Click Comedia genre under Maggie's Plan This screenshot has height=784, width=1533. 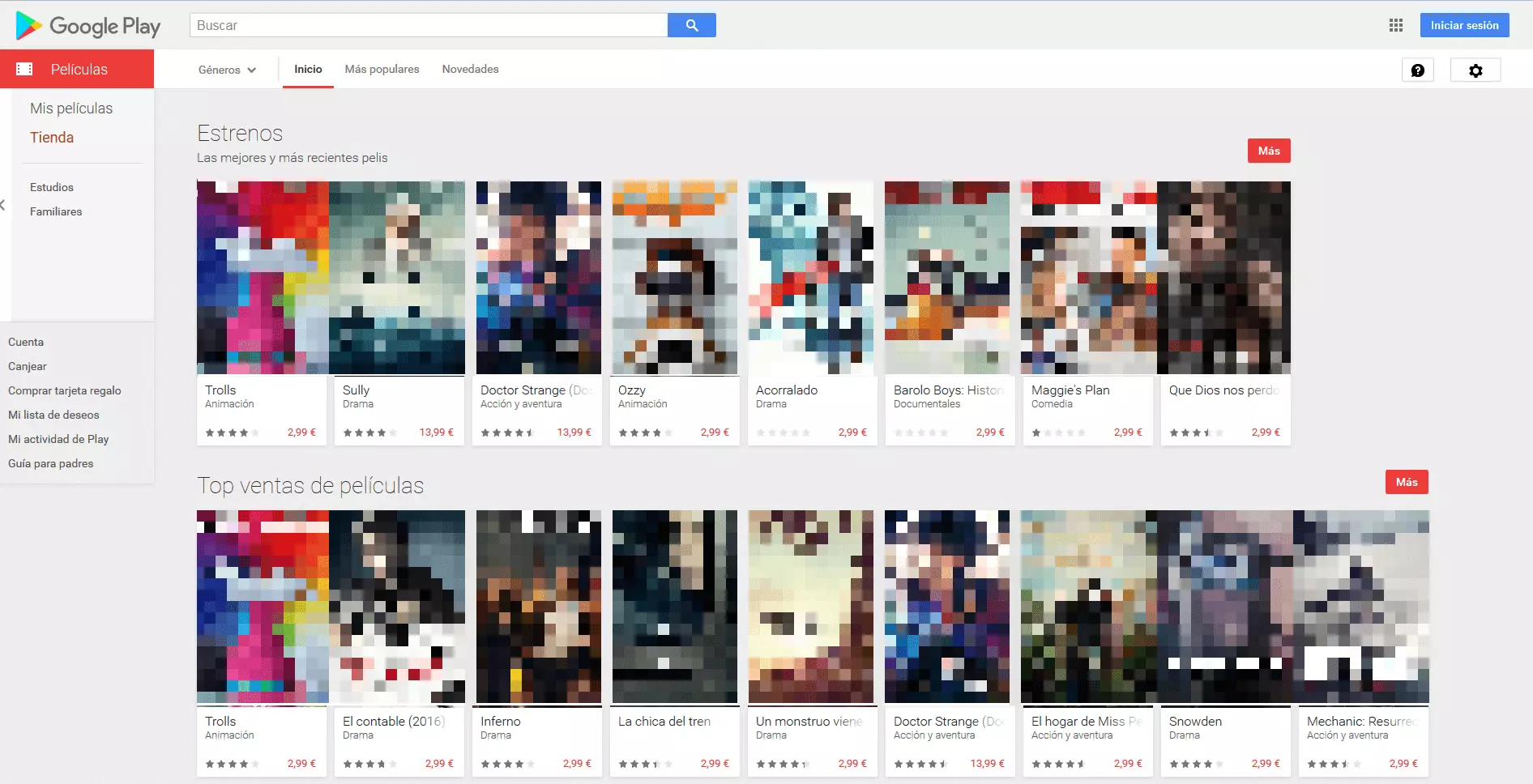click(1052, 404)
